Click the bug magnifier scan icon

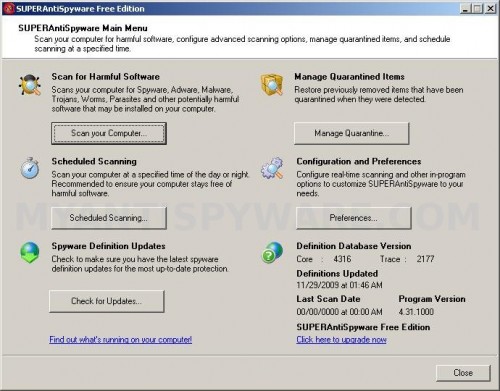pyautogui.click(x=30, y=85)
